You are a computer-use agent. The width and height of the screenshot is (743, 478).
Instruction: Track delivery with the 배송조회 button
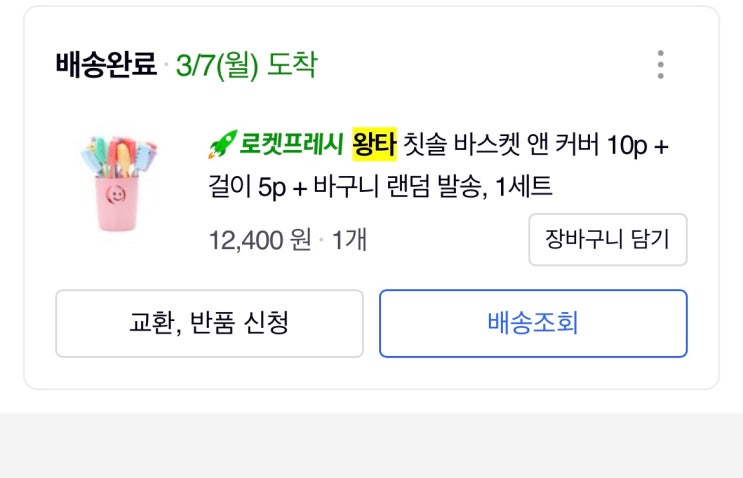coord(532,324)
